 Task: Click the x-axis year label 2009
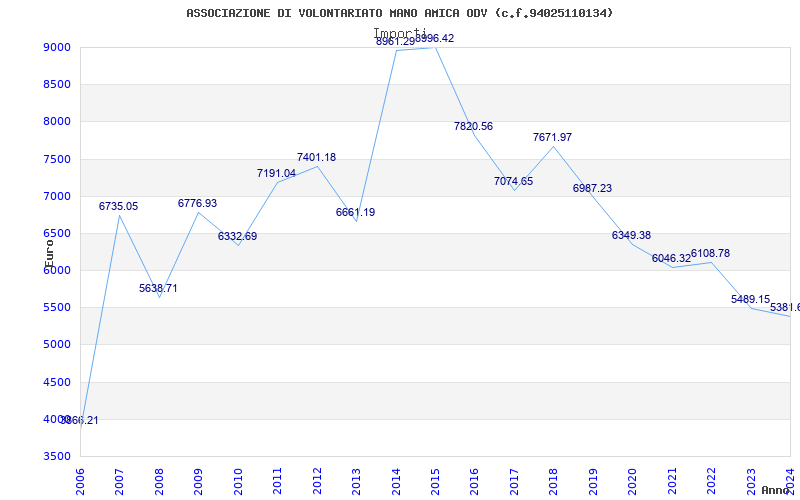point(198,480)
